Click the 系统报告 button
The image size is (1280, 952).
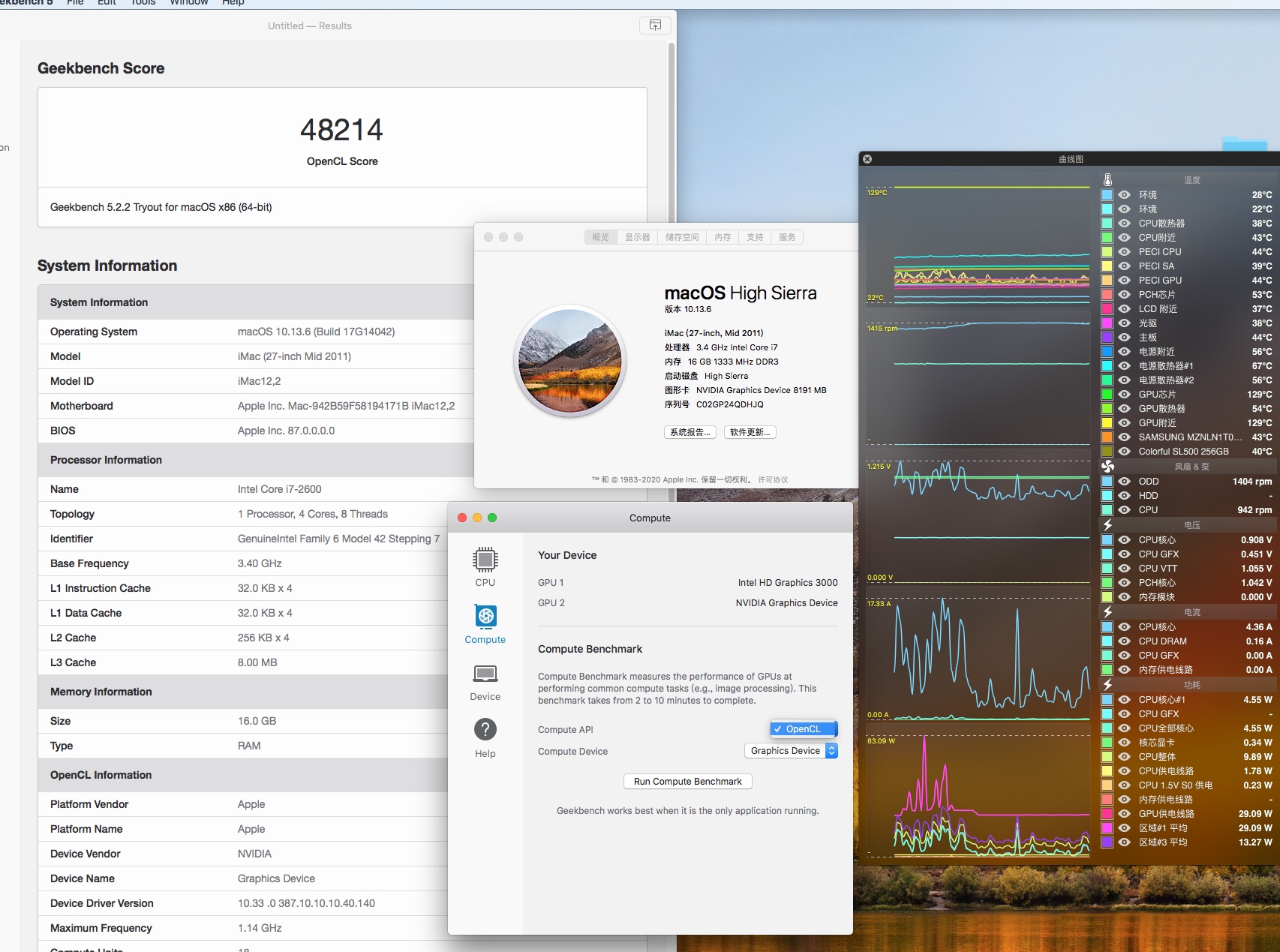click(x=690, y=432)
